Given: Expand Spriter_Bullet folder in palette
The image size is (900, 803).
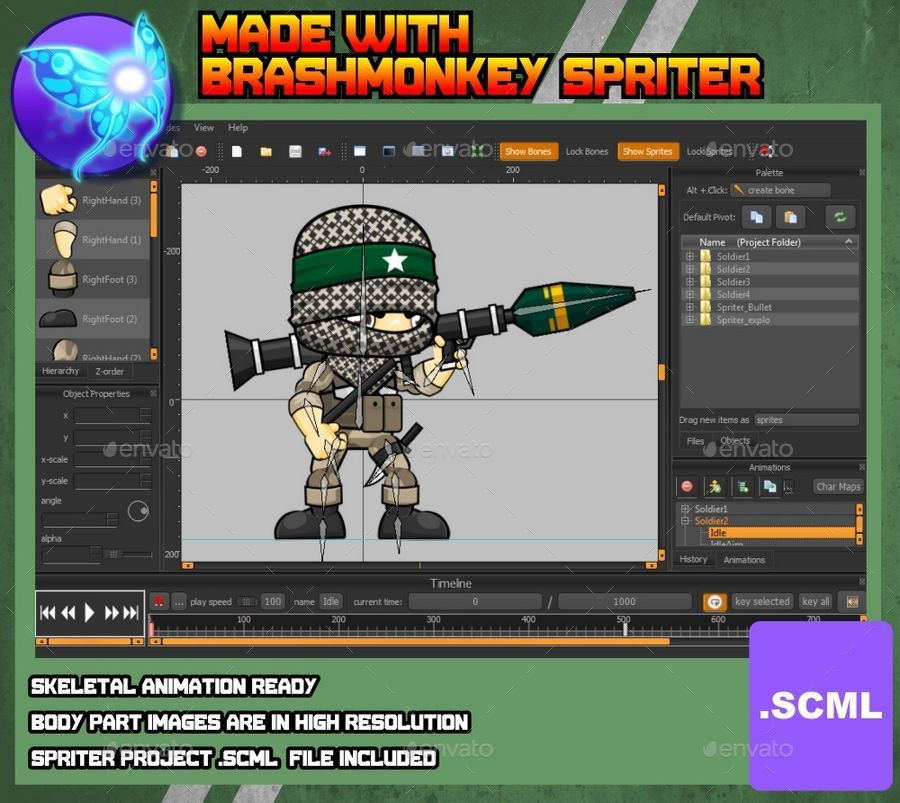Looking at the screenshot, I should point(689,307).
